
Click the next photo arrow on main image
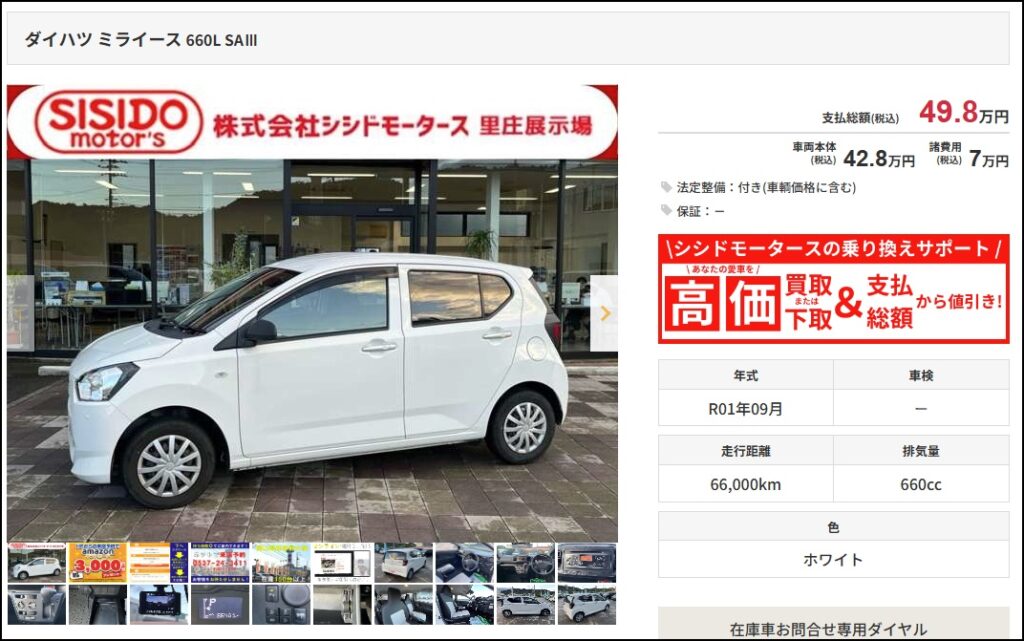tap(604, 313)
